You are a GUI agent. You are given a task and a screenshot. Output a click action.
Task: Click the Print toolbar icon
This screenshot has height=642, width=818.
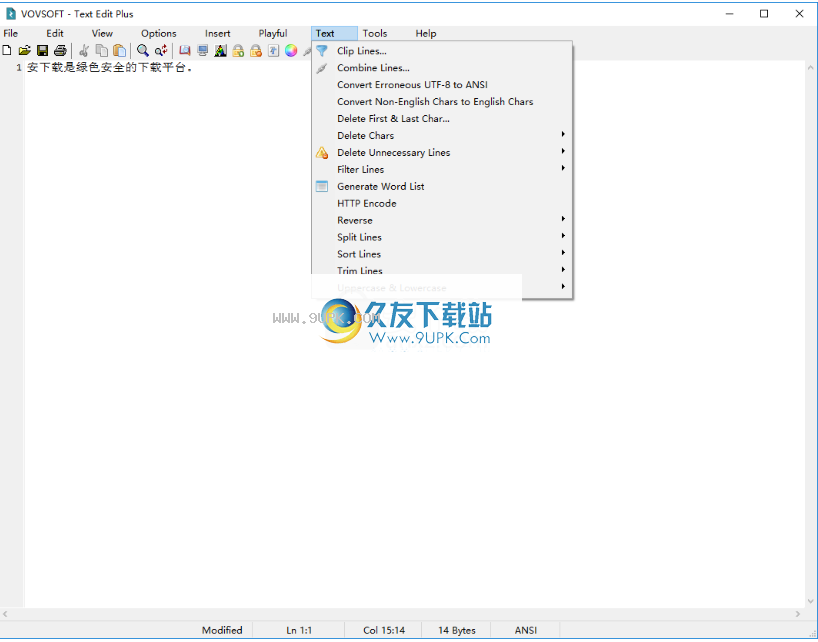pyautogui.click(x=60, y=51)
